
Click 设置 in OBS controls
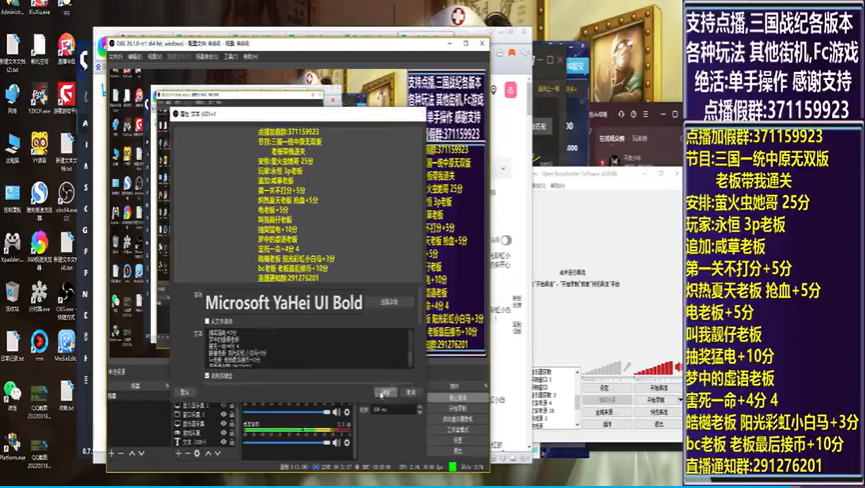[457, 440]
